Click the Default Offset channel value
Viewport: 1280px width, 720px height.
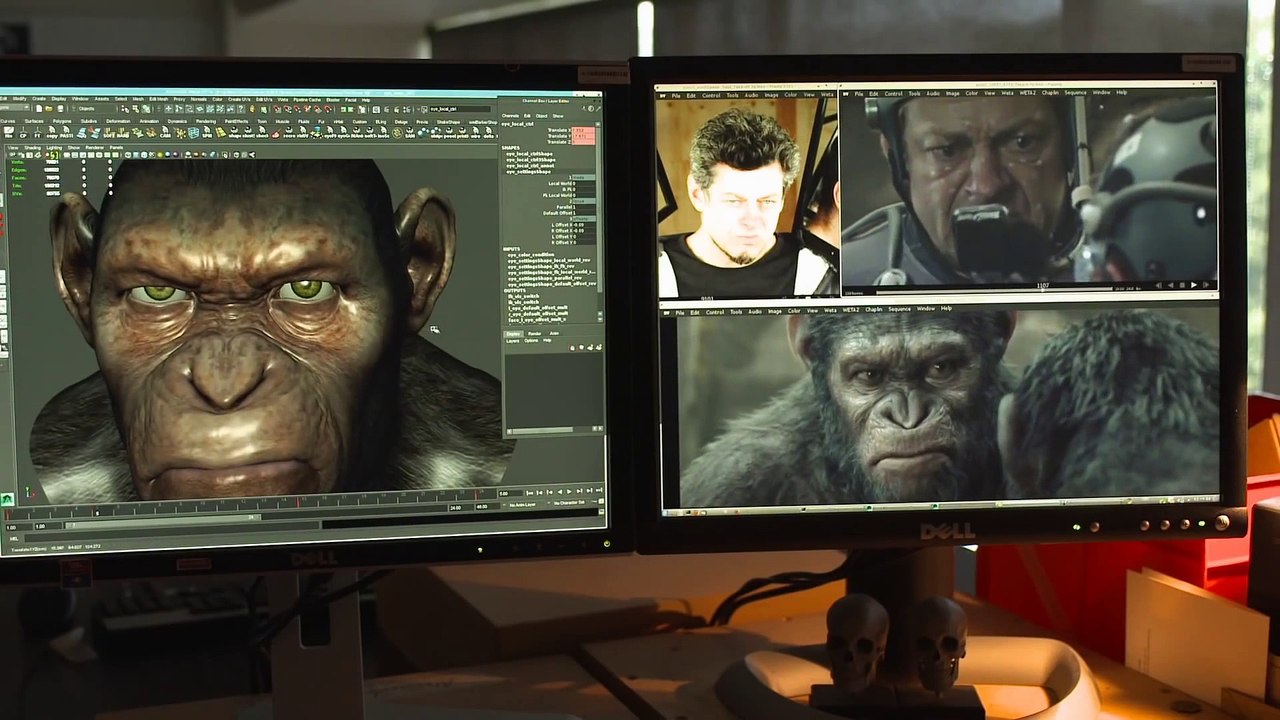pyautogui.click(x=584, y=213)
